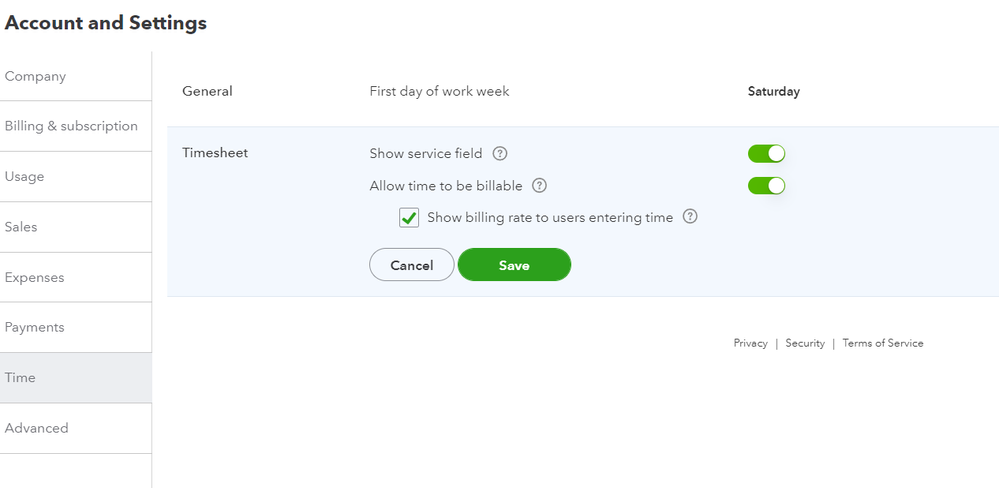Select the Usage tab
999x488 pixels.
[25, 177]
